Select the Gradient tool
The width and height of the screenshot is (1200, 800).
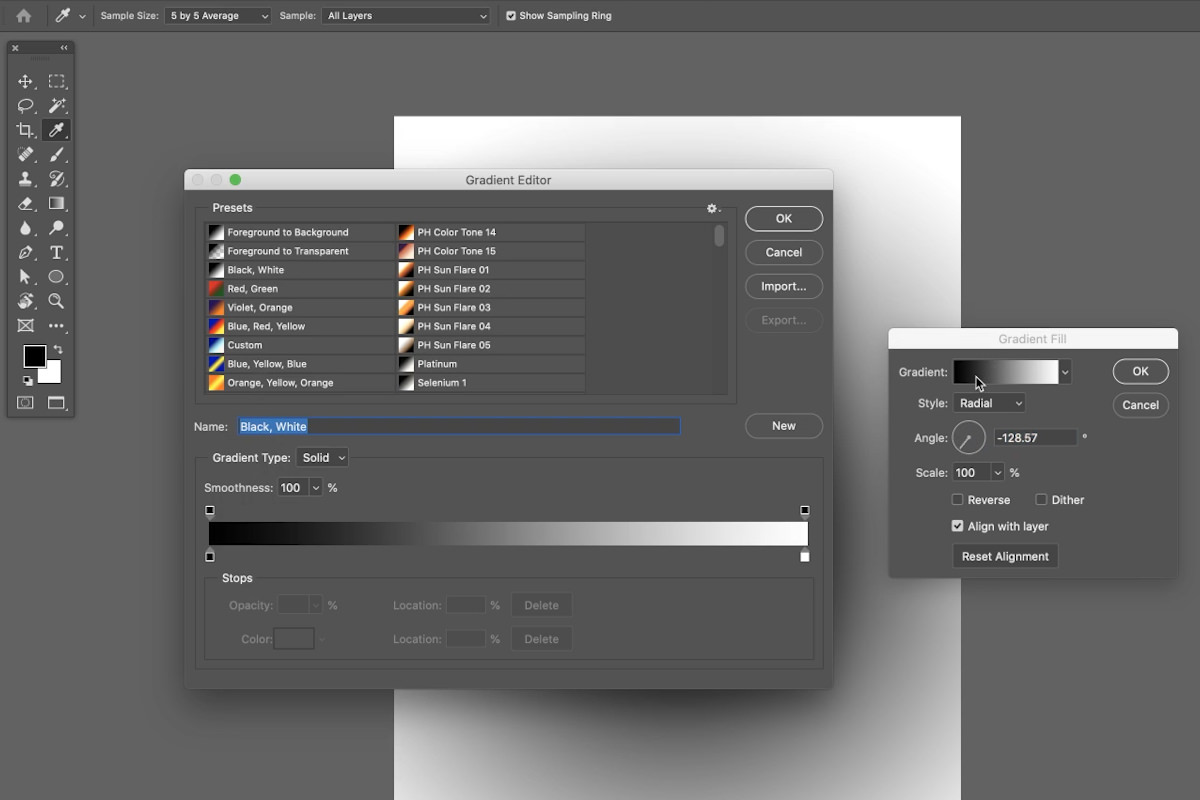[57, 204]
